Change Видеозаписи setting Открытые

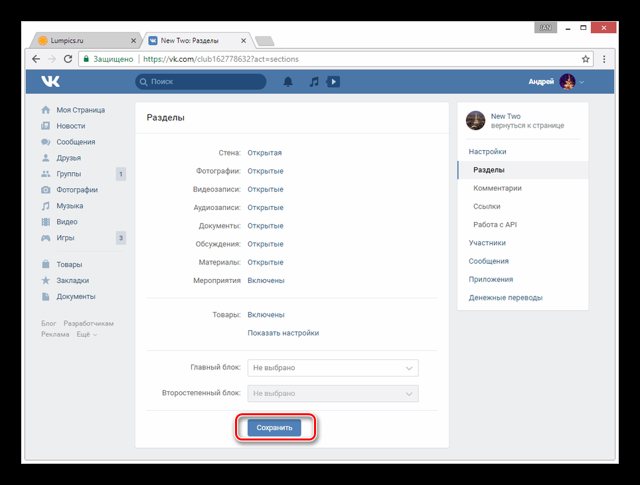tap(265, 189)
